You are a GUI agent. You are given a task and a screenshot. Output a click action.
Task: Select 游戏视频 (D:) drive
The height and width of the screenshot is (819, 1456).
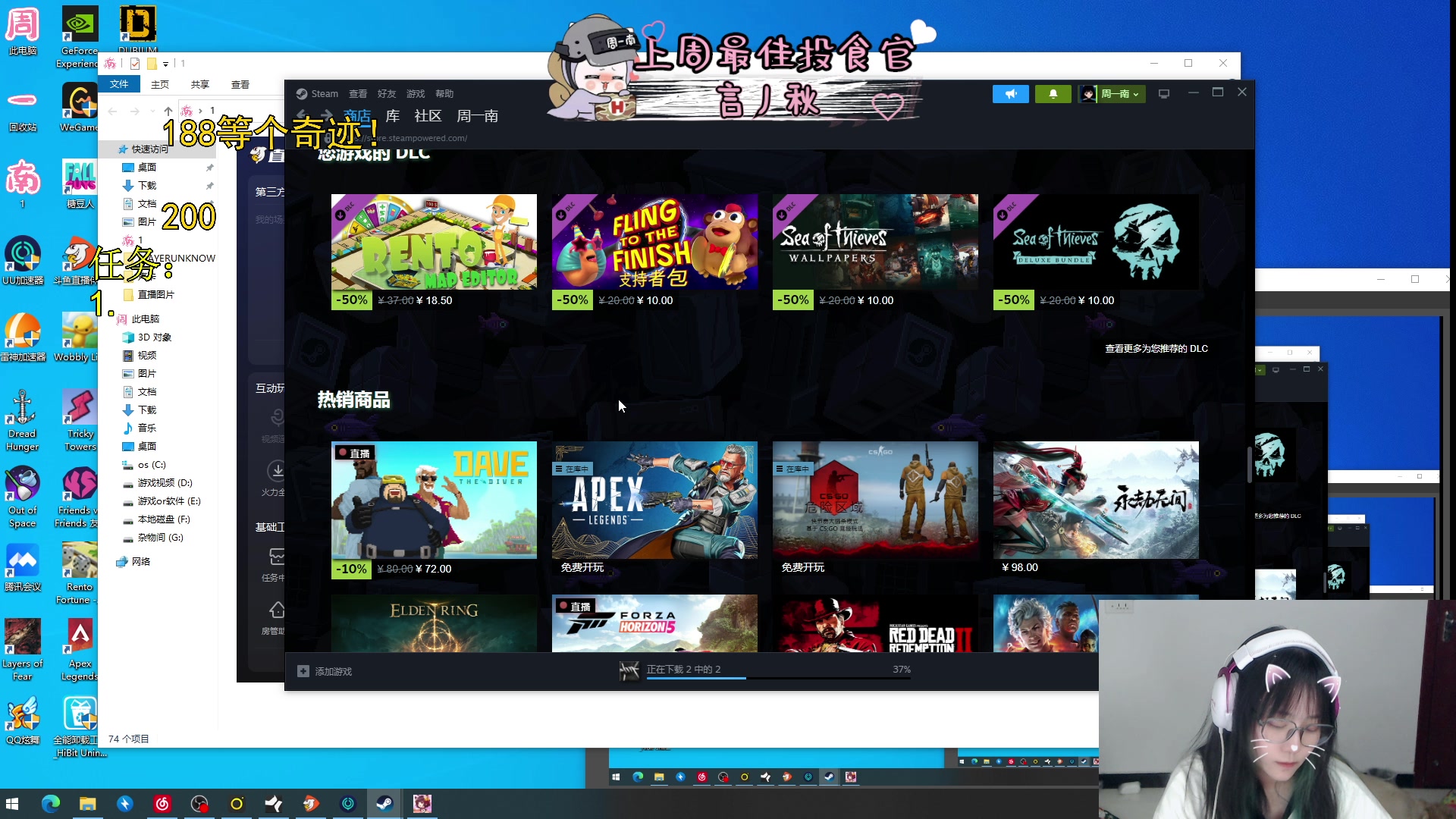point(165,483)
